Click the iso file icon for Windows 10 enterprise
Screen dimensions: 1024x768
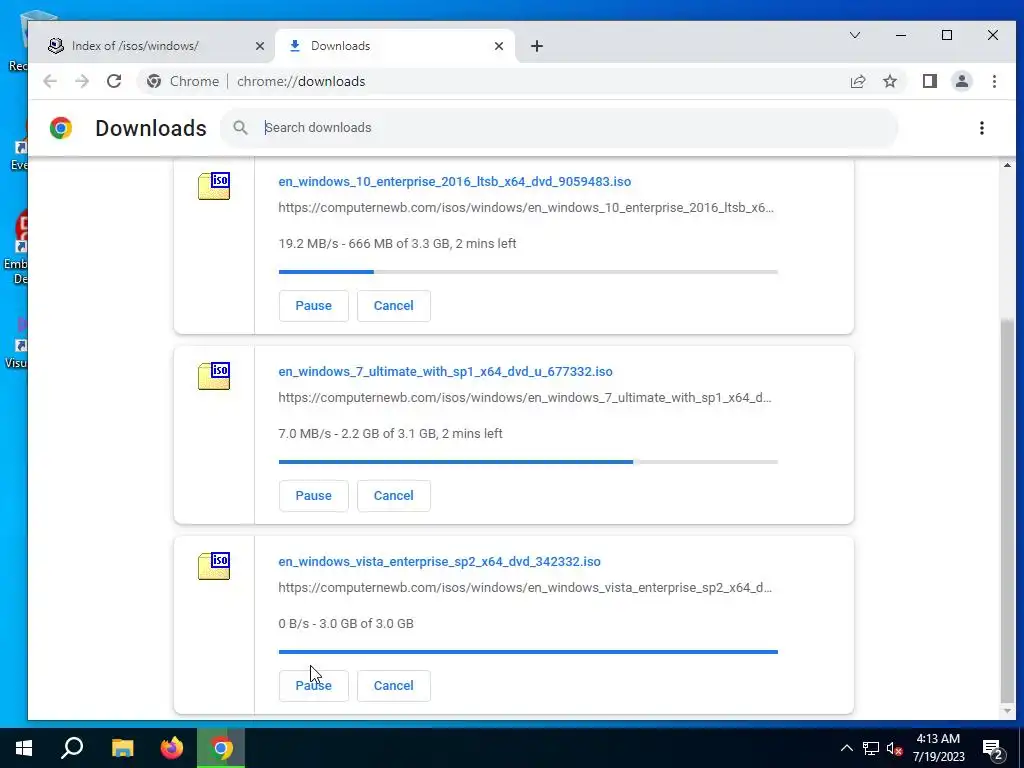(214, 186)
